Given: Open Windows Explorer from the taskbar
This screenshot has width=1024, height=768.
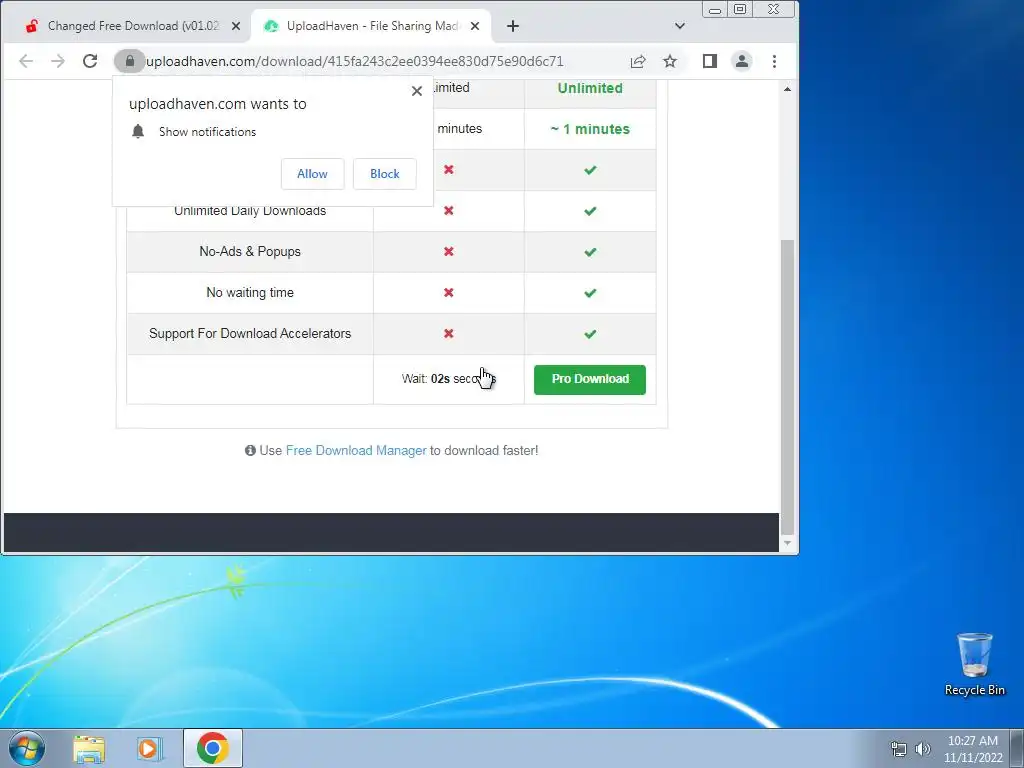Looking at the screenshot, I should coord(89,749).
